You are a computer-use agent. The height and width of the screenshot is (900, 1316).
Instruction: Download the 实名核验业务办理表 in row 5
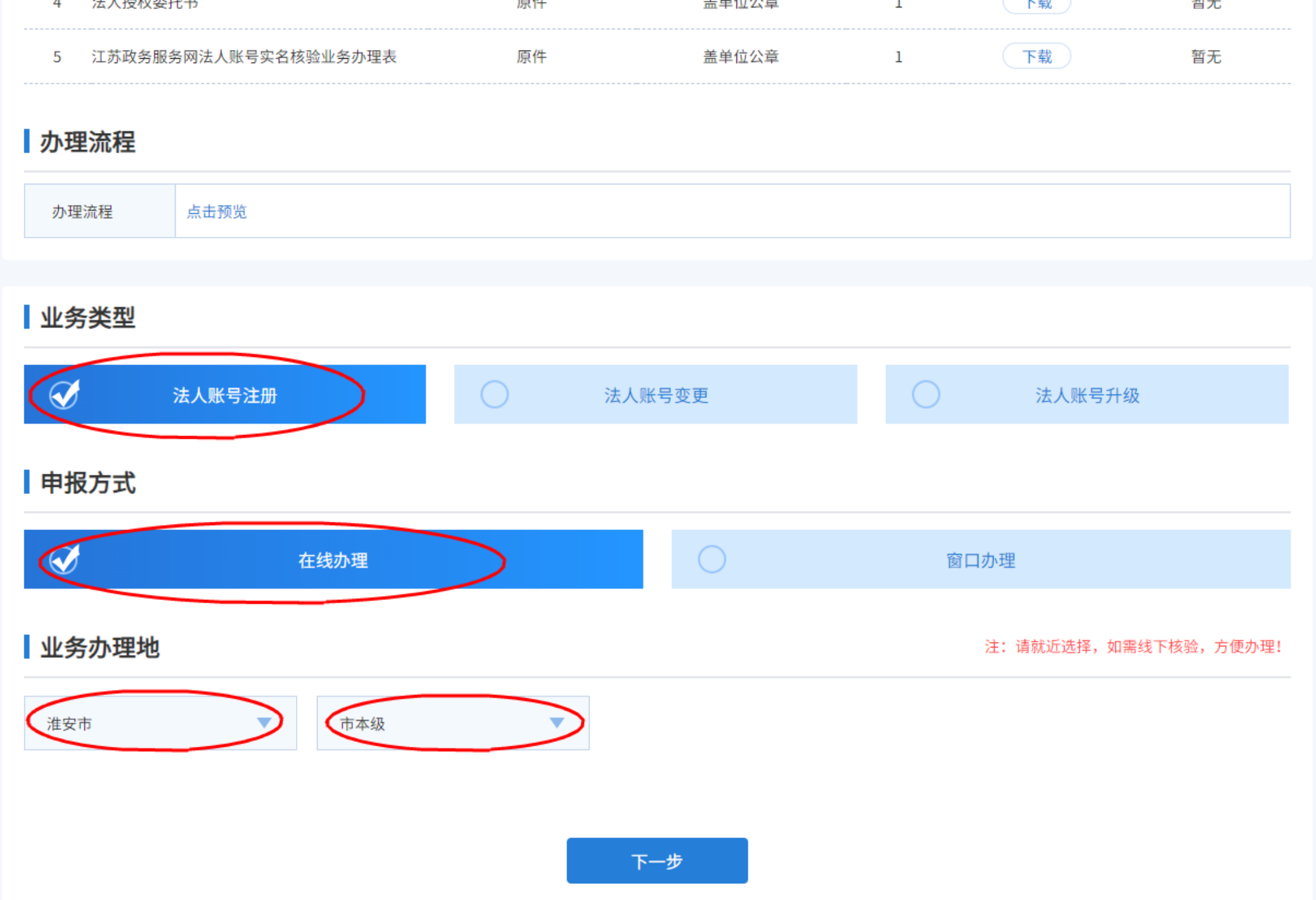tap(1036, 56)
